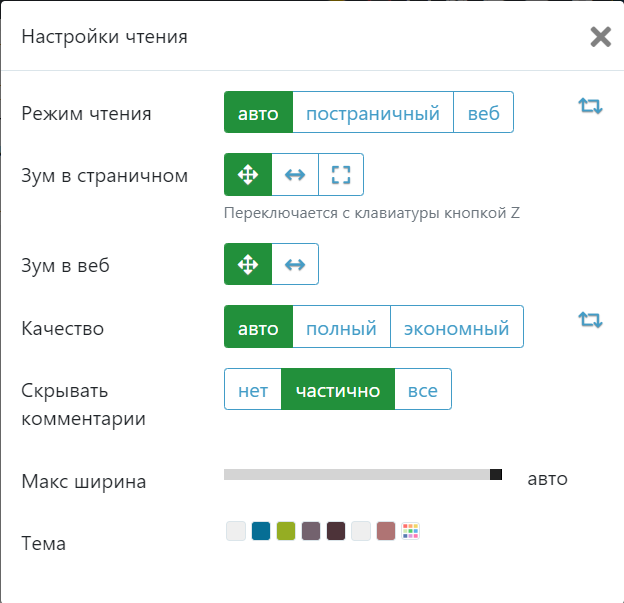The height and width of the screenshot is (603, 624).
Task: Select four-way arrows zoom for web mode
Action: tap(247, 265)
